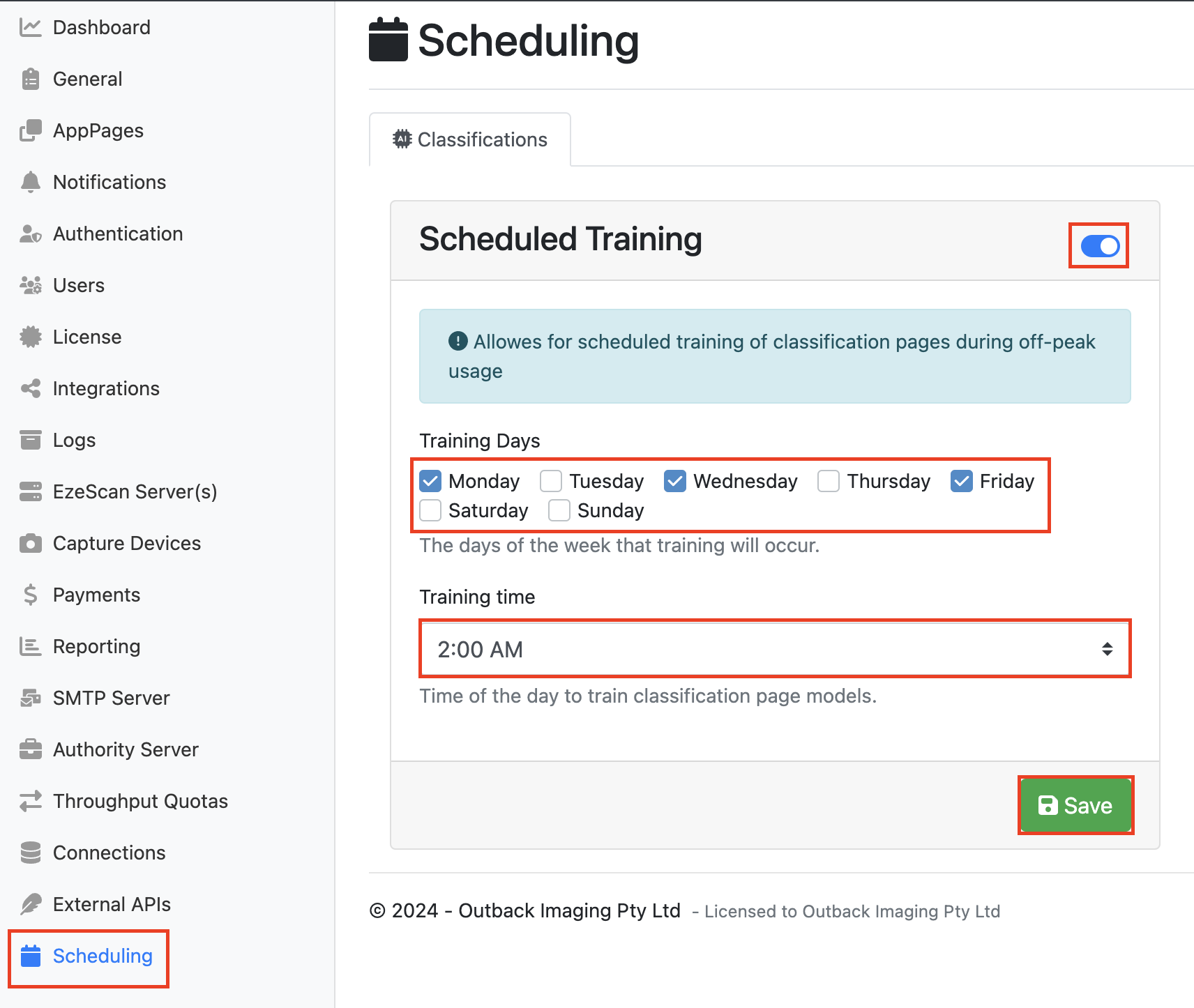
Task: Check the Saturday training day box
Action: point(430,510)
